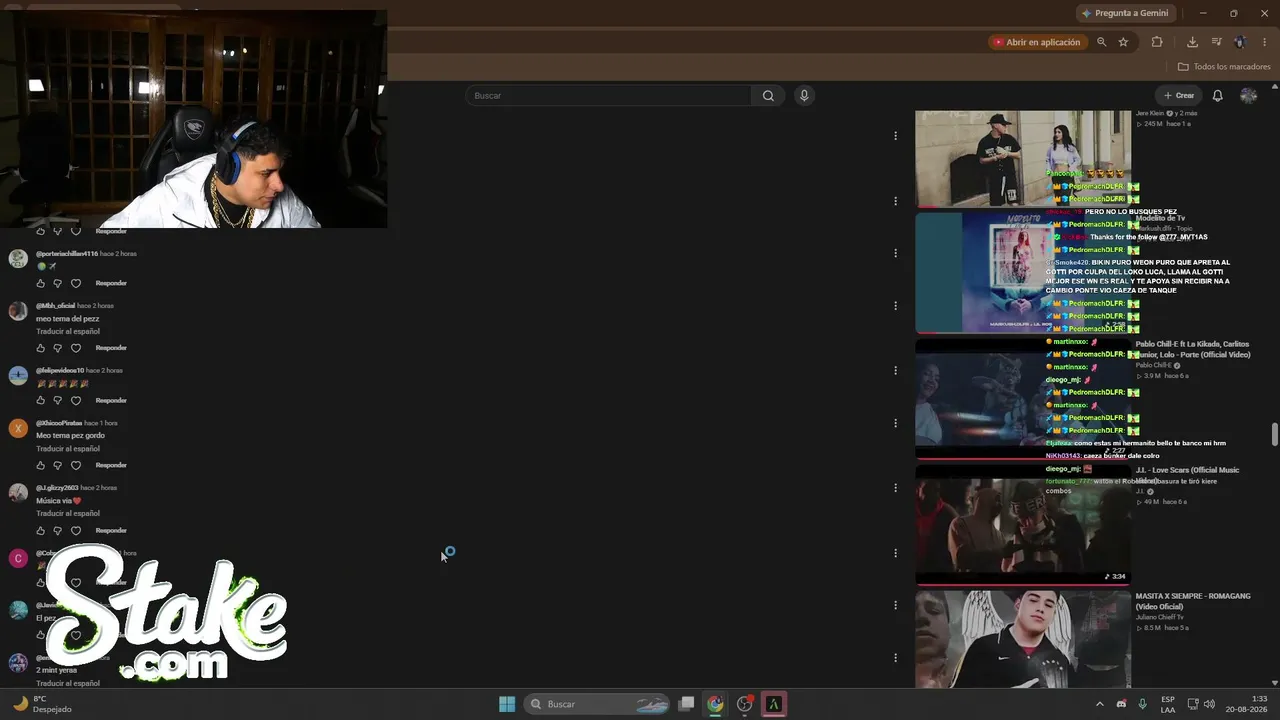
Task: Open the Chrome three-dot menu
Action: point(1265,42)
